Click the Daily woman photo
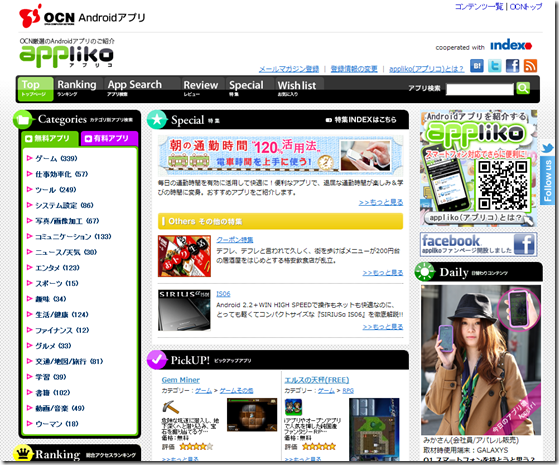This screenshot has width=559, height=465. pyautogui.click(x=481, y=360)
